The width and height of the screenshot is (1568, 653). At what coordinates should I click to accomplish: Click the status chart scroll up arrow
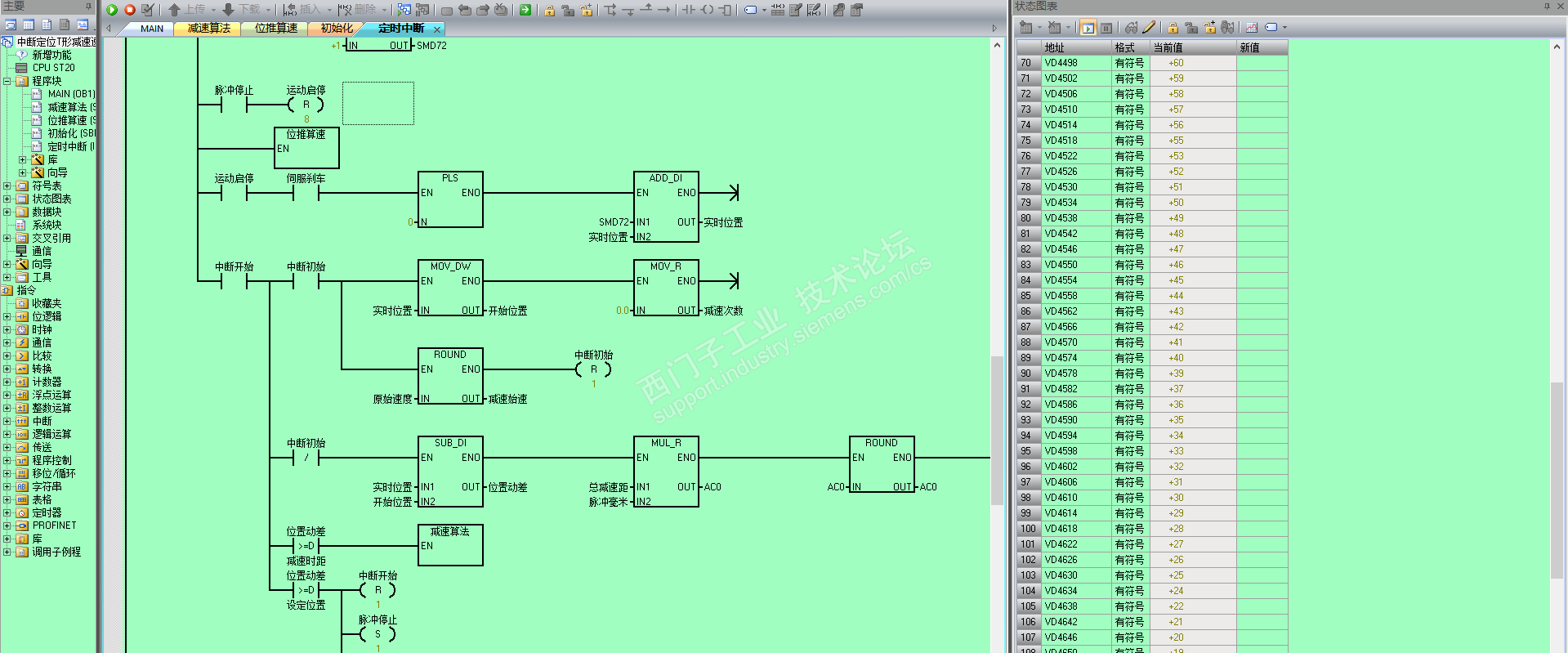[1557, 47]
